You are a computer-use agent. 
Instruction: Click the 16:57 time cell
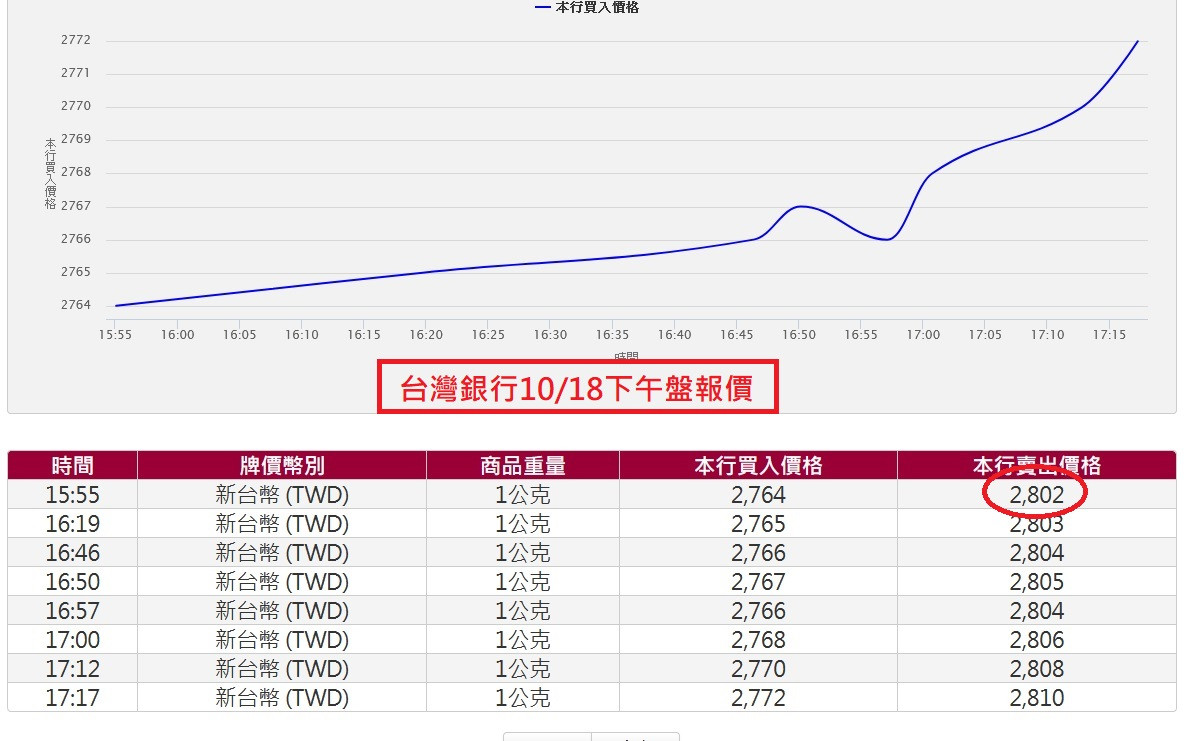click(73, 611)
